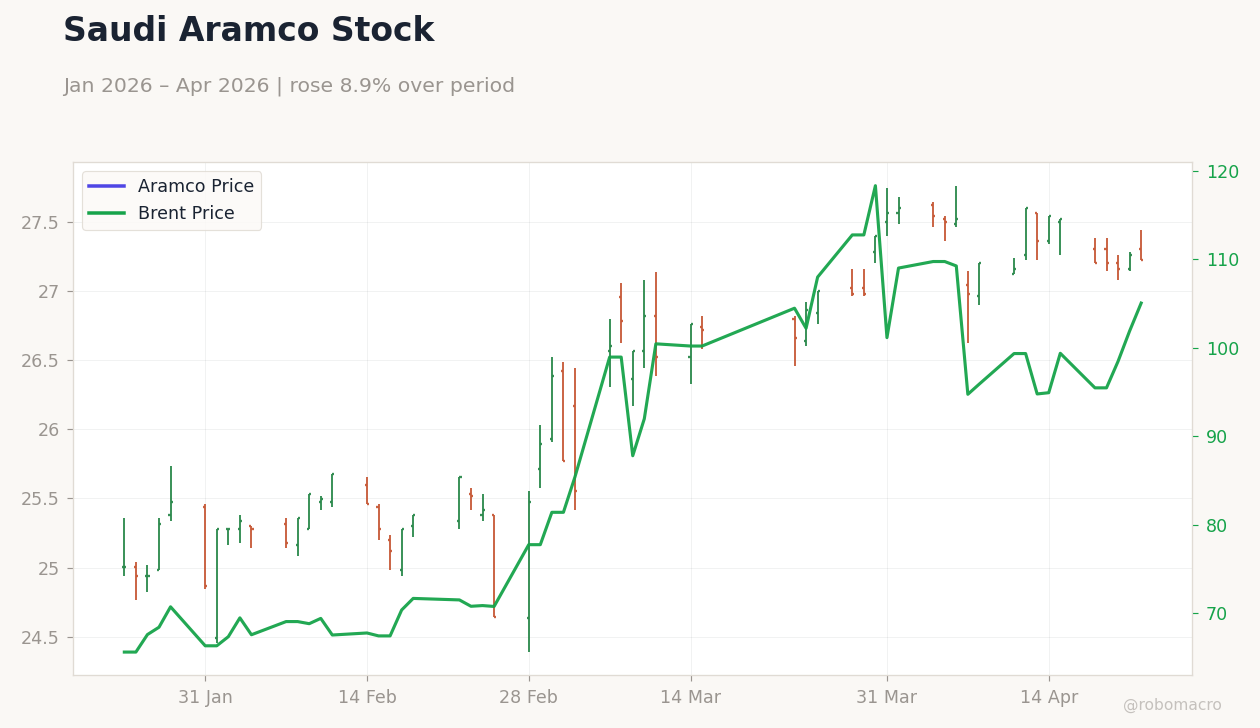Click the 70 right axis tick label
Image resolution: width=1260 pixels, height=728 pixels.
coord(1219,614)
